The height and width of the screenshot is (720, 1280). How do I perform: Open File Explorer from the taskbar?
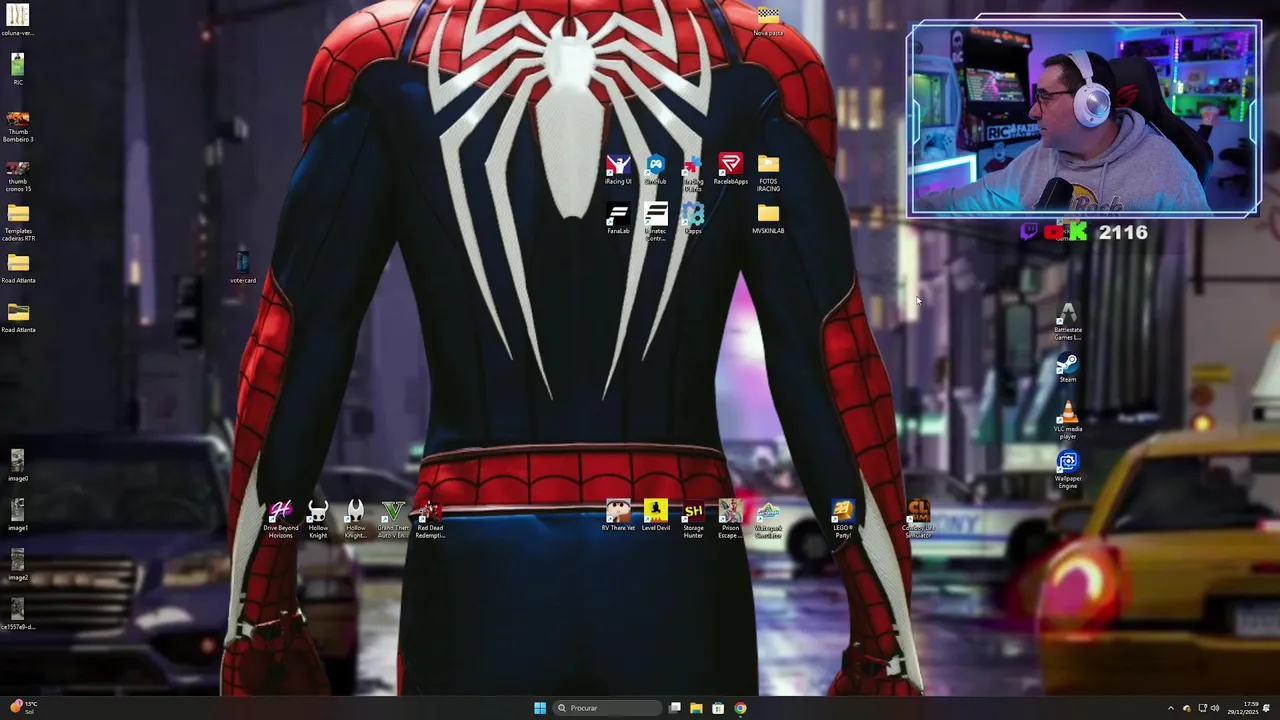click(696, 708)
